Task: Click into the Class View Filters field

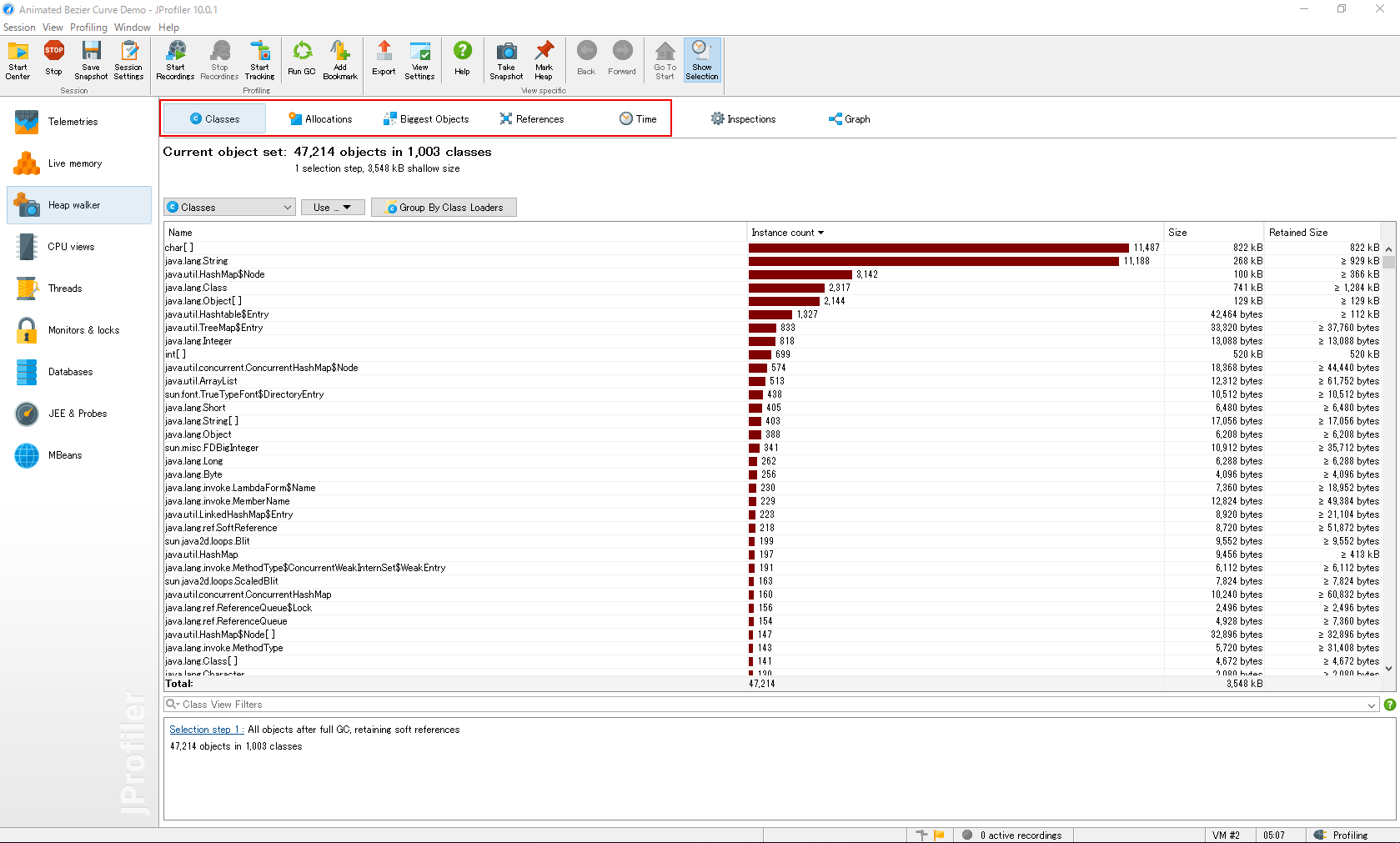Action: [x=771, y=705]
